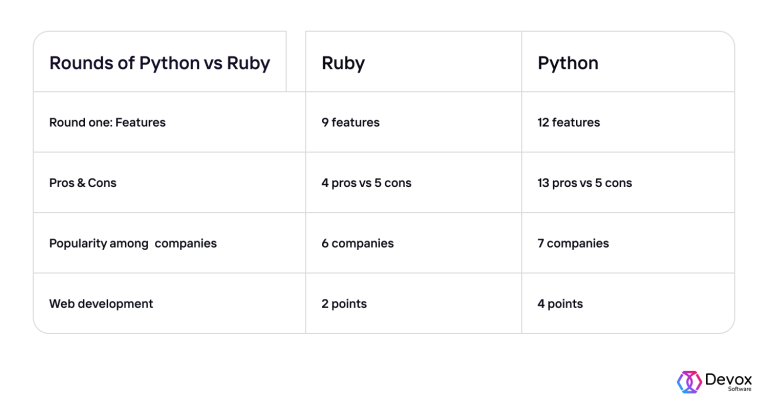This screenshot has height=418, width=768.
Task: Click the 'Round one: Features' row label
Action: pos(107,123)
